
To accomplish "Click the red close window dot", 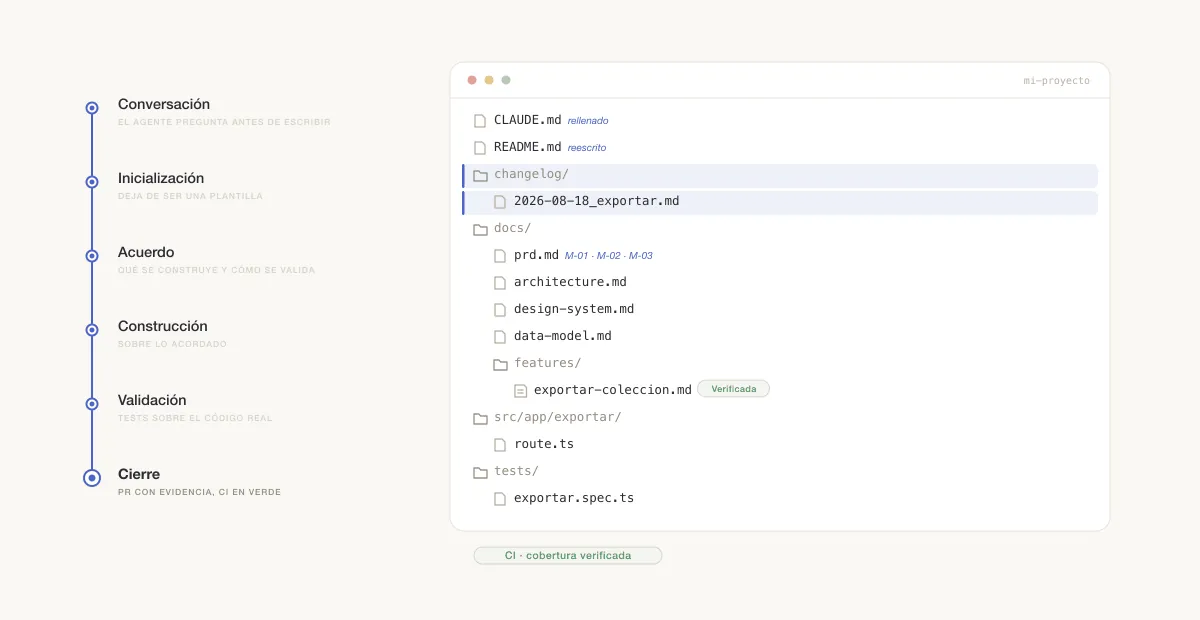I will (x=472, y=80).
